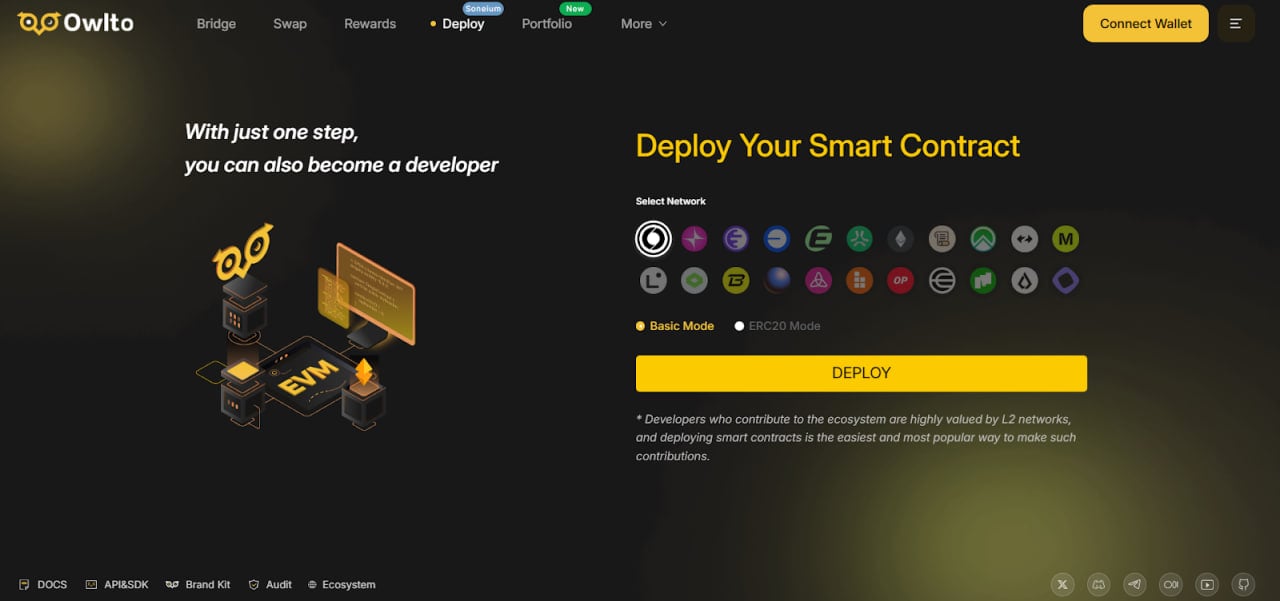Choose Basic Mode radio option
1280x601 pixels.
point(675,326)
